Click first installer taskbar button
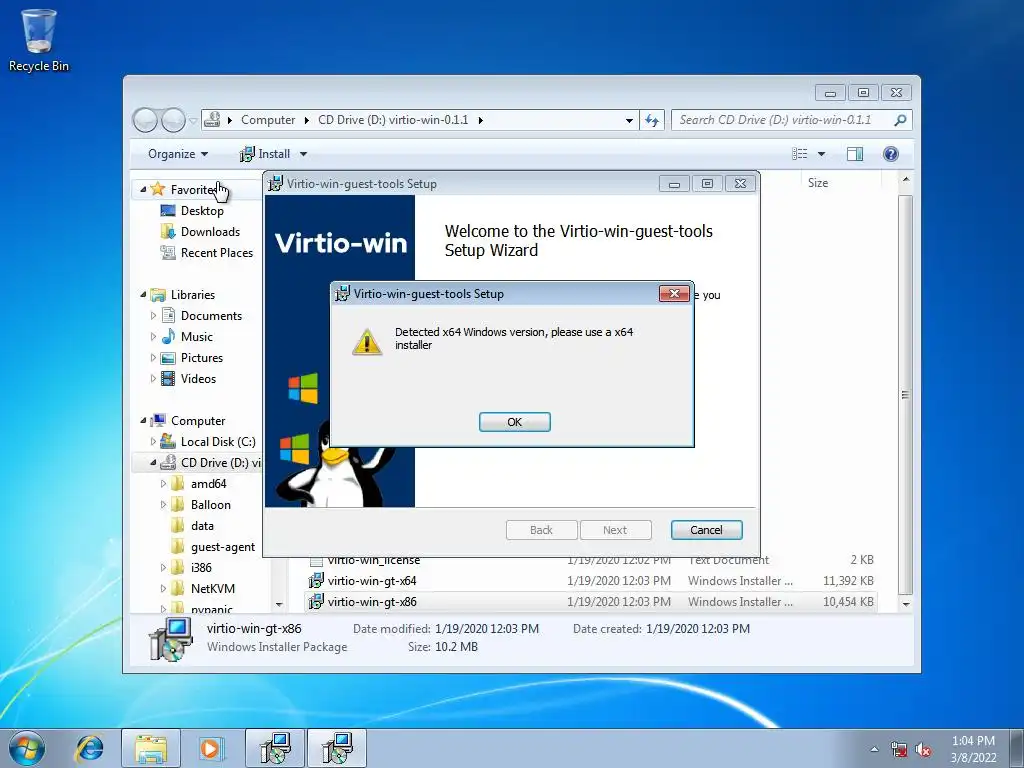 coord(275,748)
